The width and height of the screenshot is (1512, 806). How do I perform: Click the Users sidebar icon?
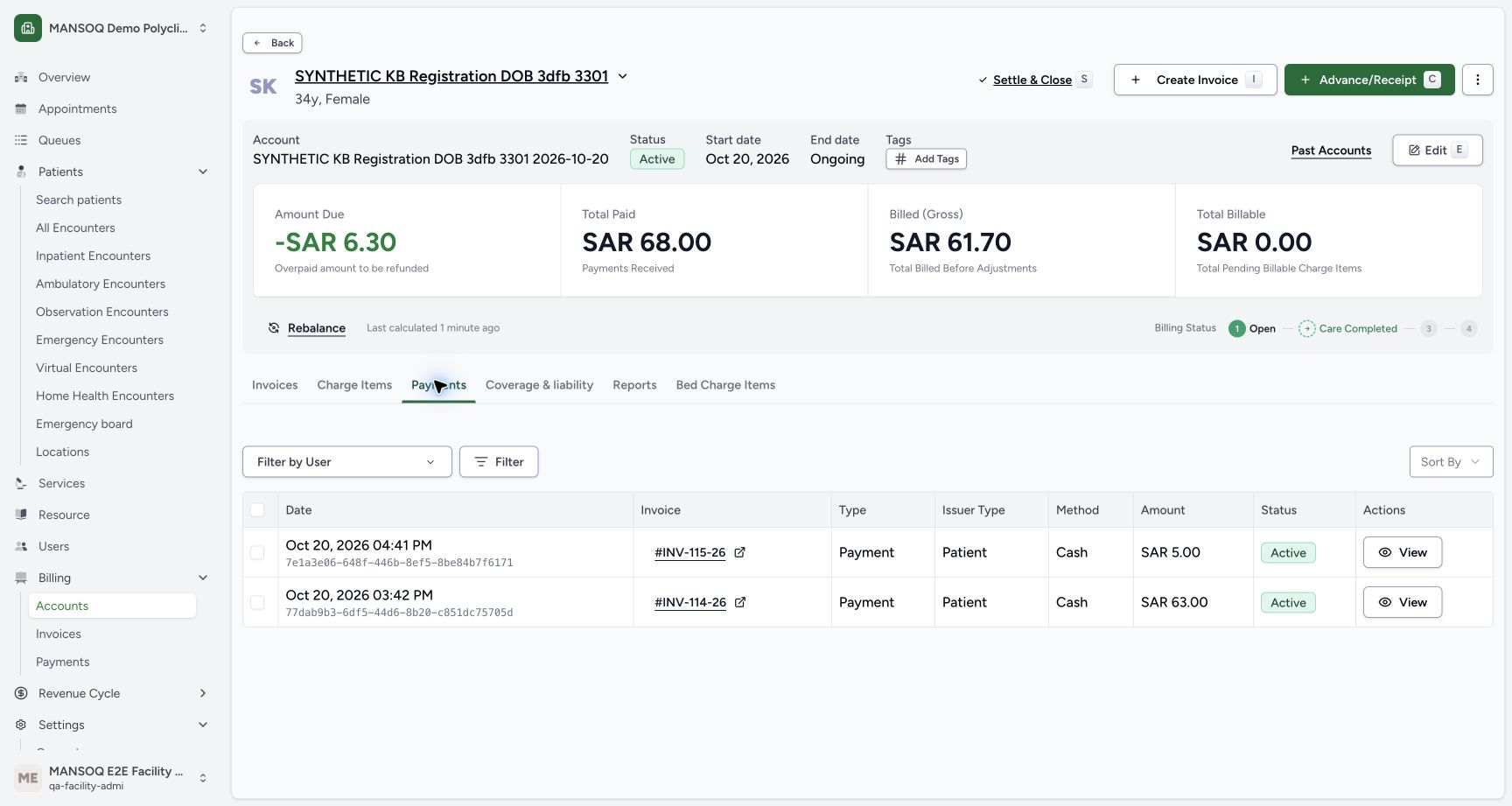[x=21, y=546]
